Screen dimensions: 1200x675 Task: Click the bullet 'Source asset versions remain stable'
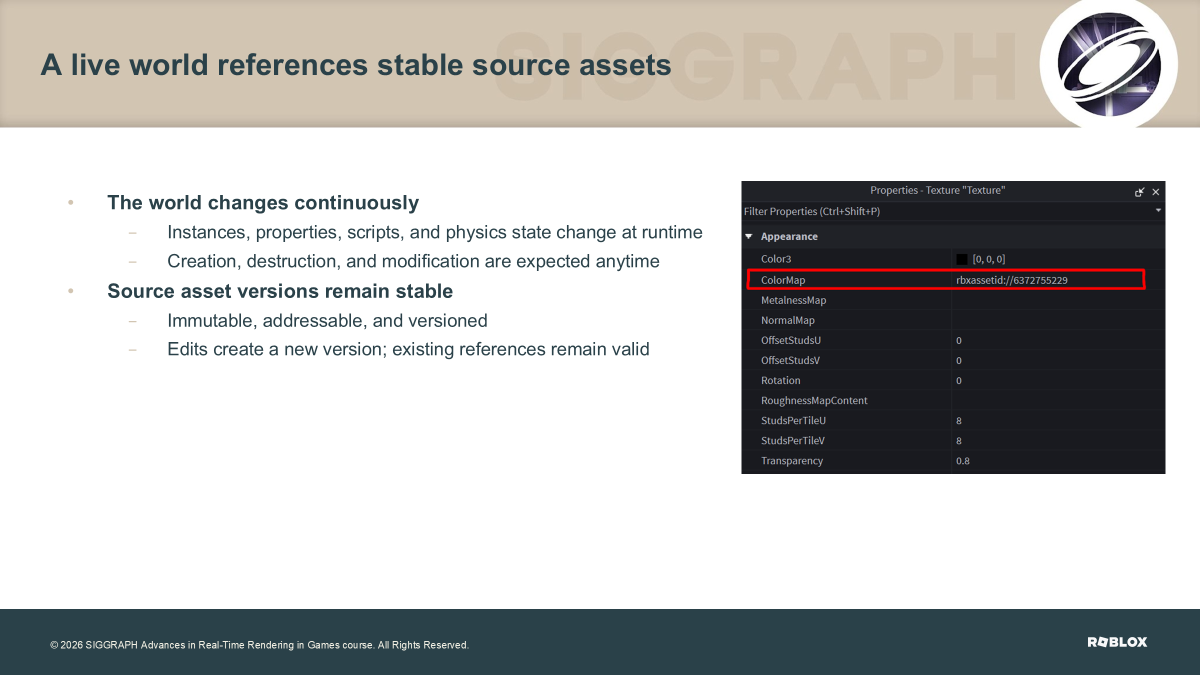click(x=280, y=291)
